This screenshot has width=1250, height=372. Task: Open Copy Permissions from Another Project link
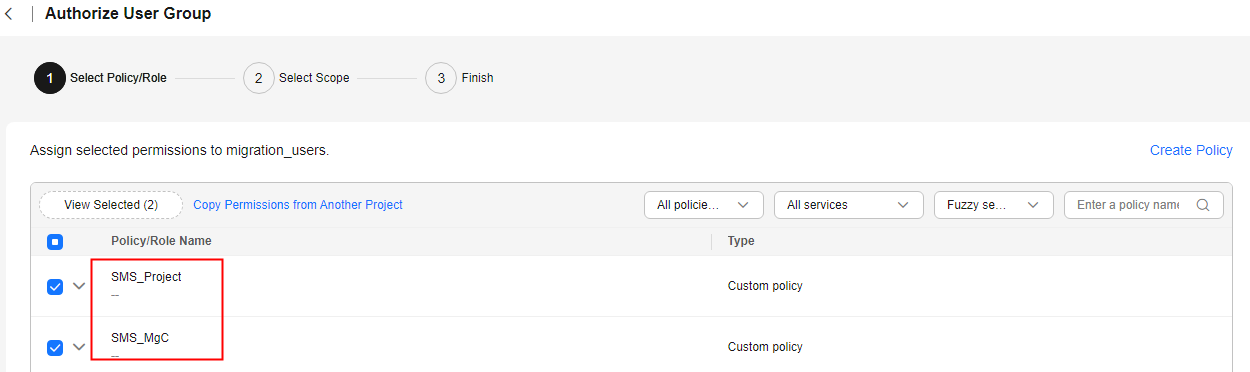298,205
